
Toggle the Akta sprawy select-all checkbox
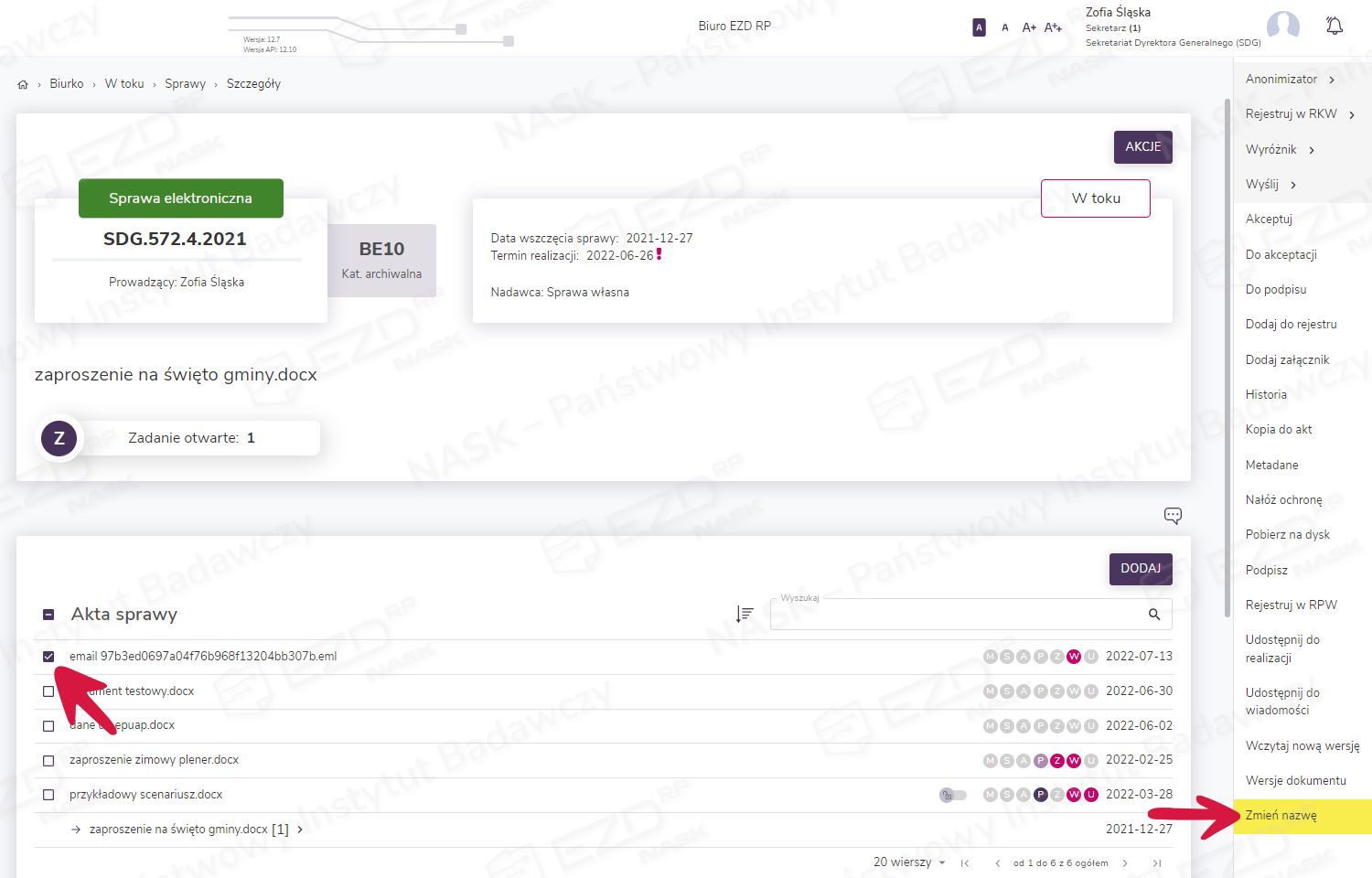pyautogui.click(x=48, y=615)
